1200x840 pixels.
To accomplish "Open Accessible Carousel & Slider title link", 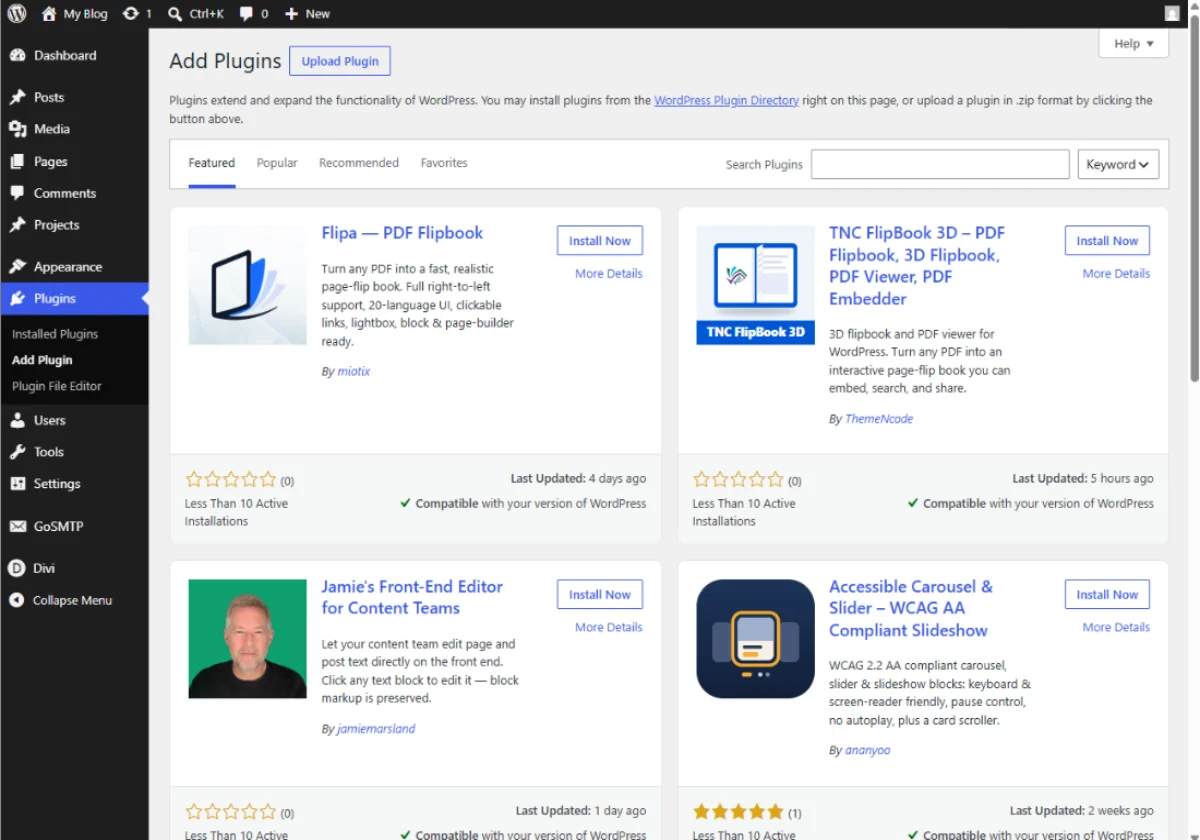I will coord(911,608).
